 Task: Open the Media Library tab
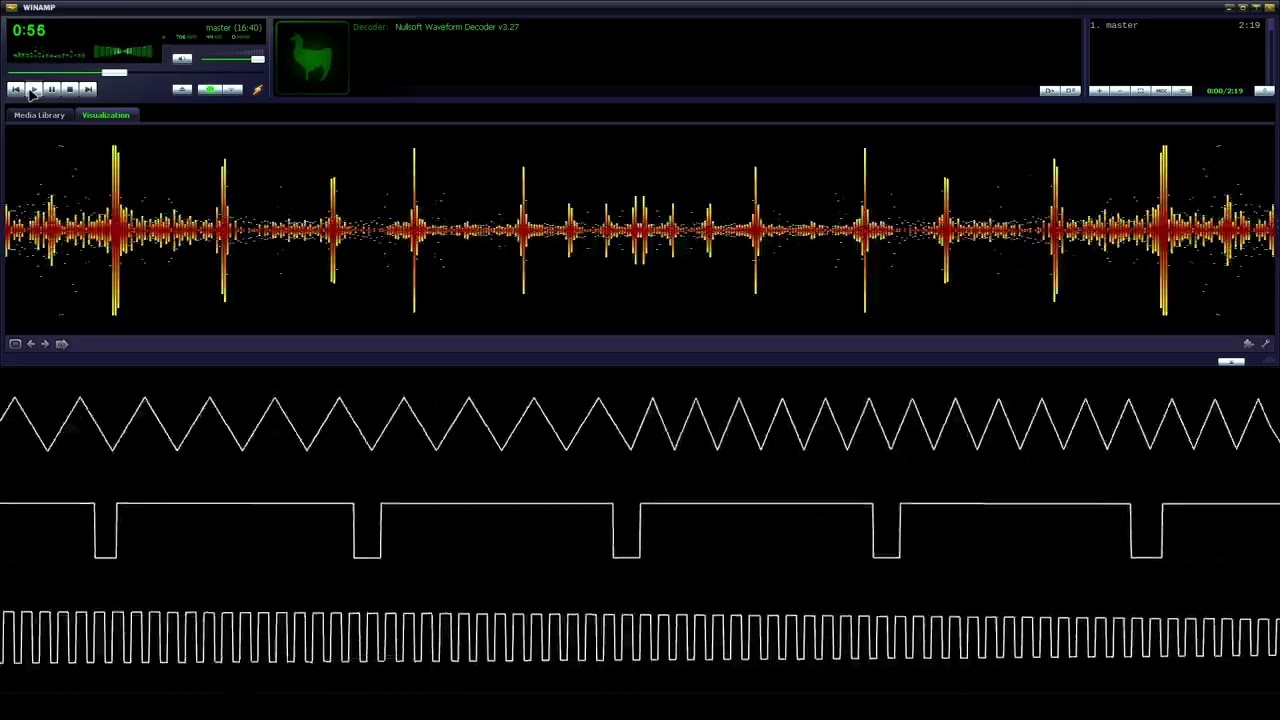[x=39, y=115]
